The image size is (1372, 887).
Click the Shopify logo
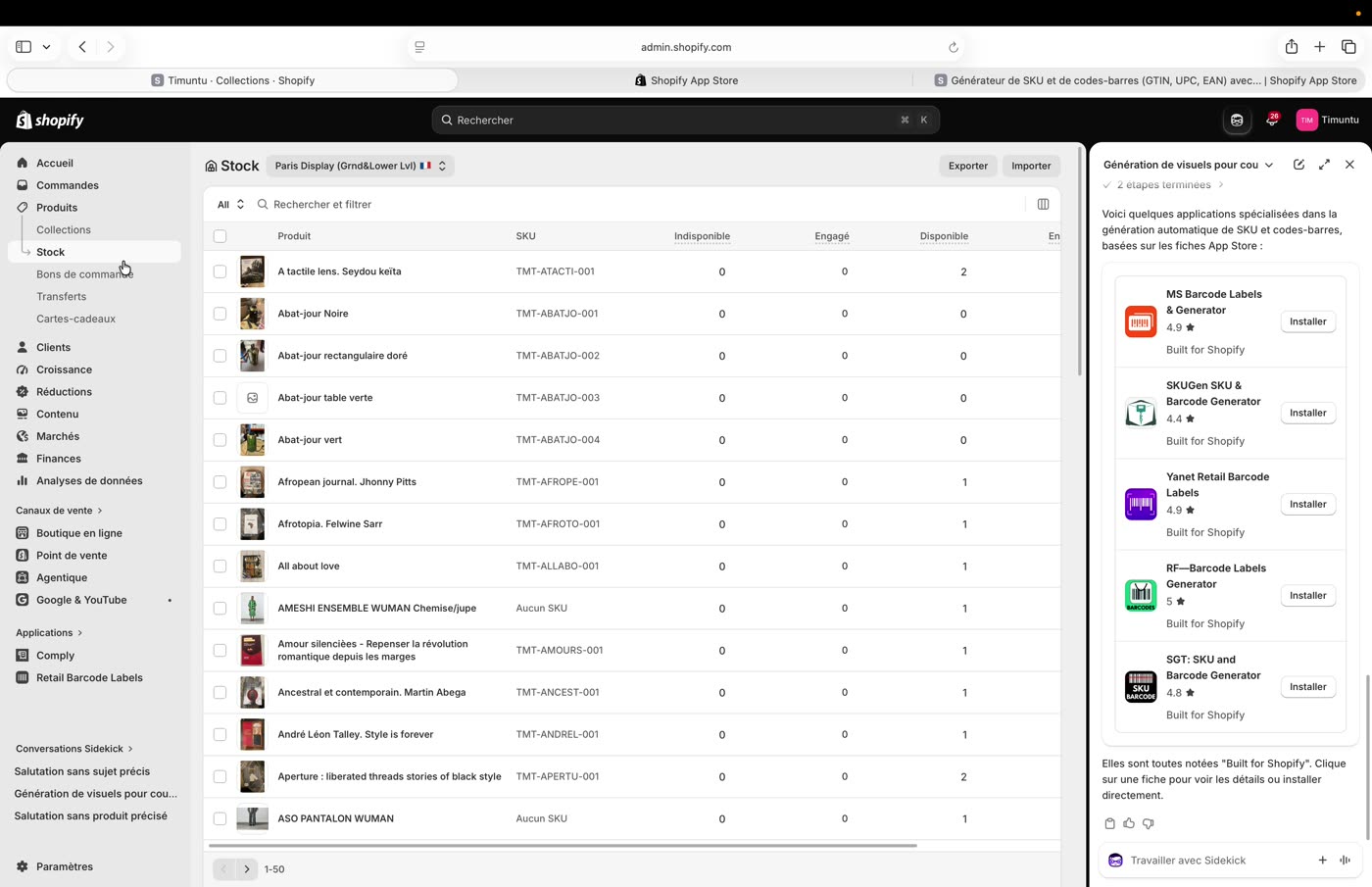(x=50, y=121)
